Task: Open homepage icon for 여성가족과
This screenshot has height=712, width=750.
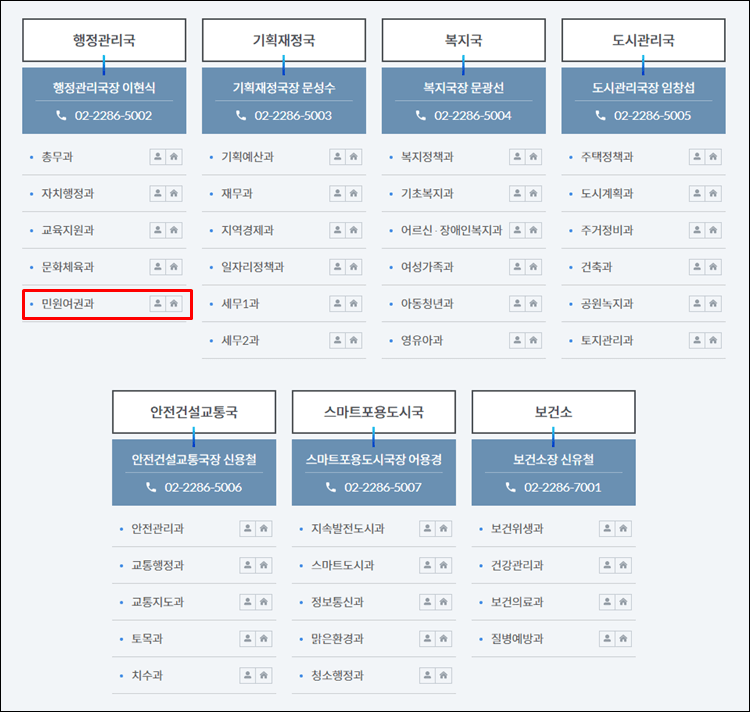Action: click(534, 267)
